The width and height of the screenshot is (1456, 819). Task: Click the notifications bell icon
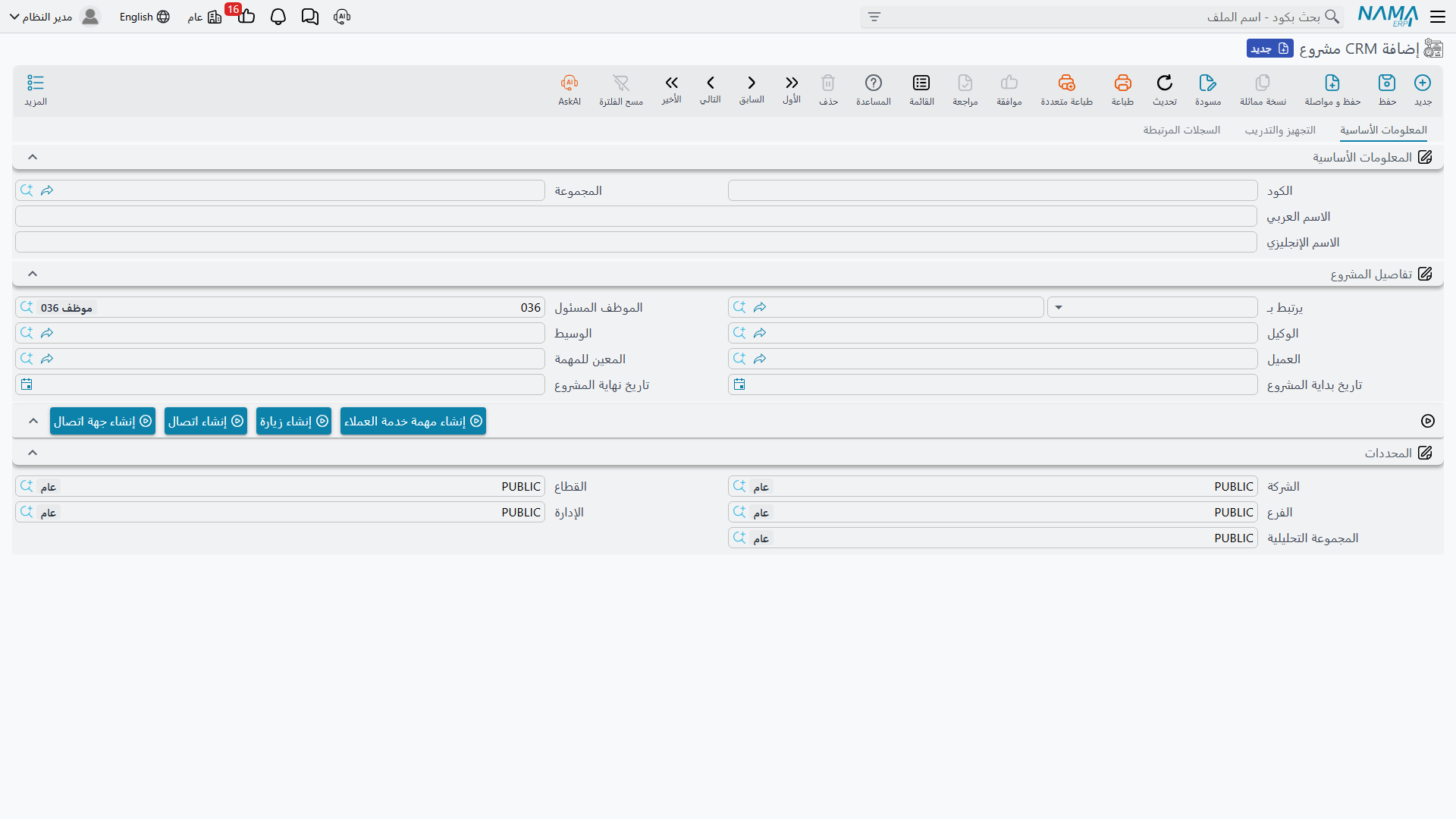click(278, 17)
